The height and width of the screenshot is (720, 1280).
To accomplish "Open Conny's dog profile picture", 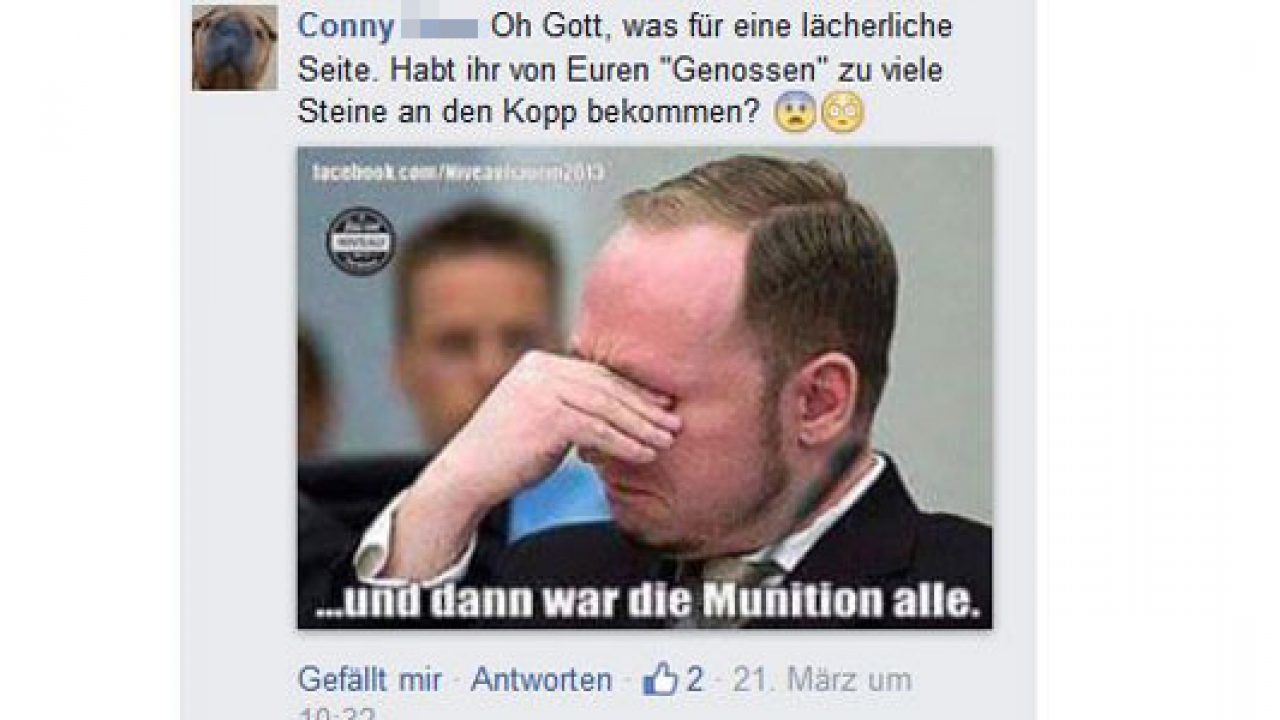I will 235,48.
